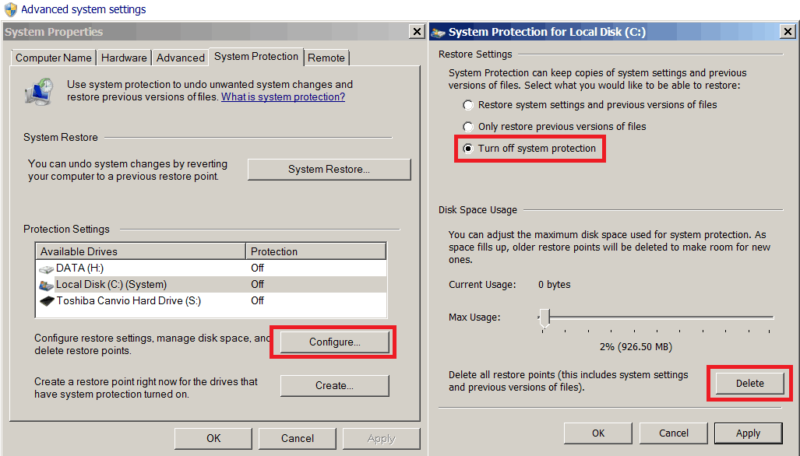Click the 2% (926.50 MB) usage label
Viewport: 800px width, 456px height.
point(636,347)
